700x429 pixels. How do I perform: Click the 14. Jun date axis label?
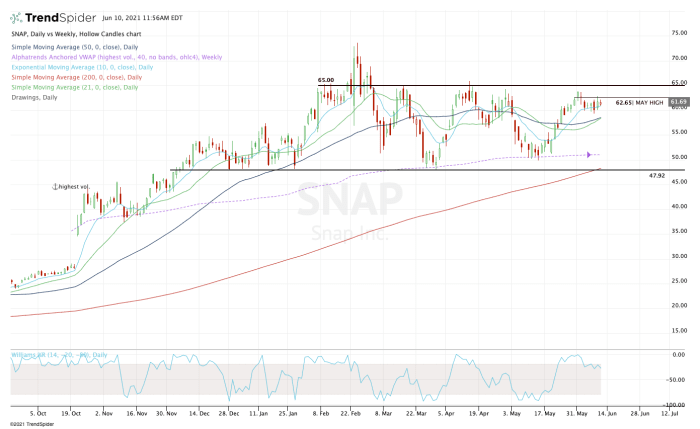[607, 413]
